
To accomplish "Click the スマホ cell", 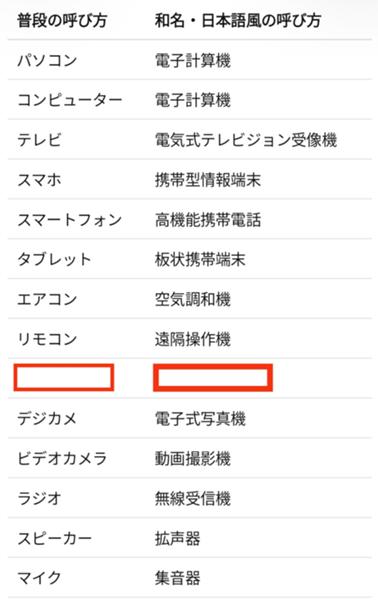I will (39, 180).
